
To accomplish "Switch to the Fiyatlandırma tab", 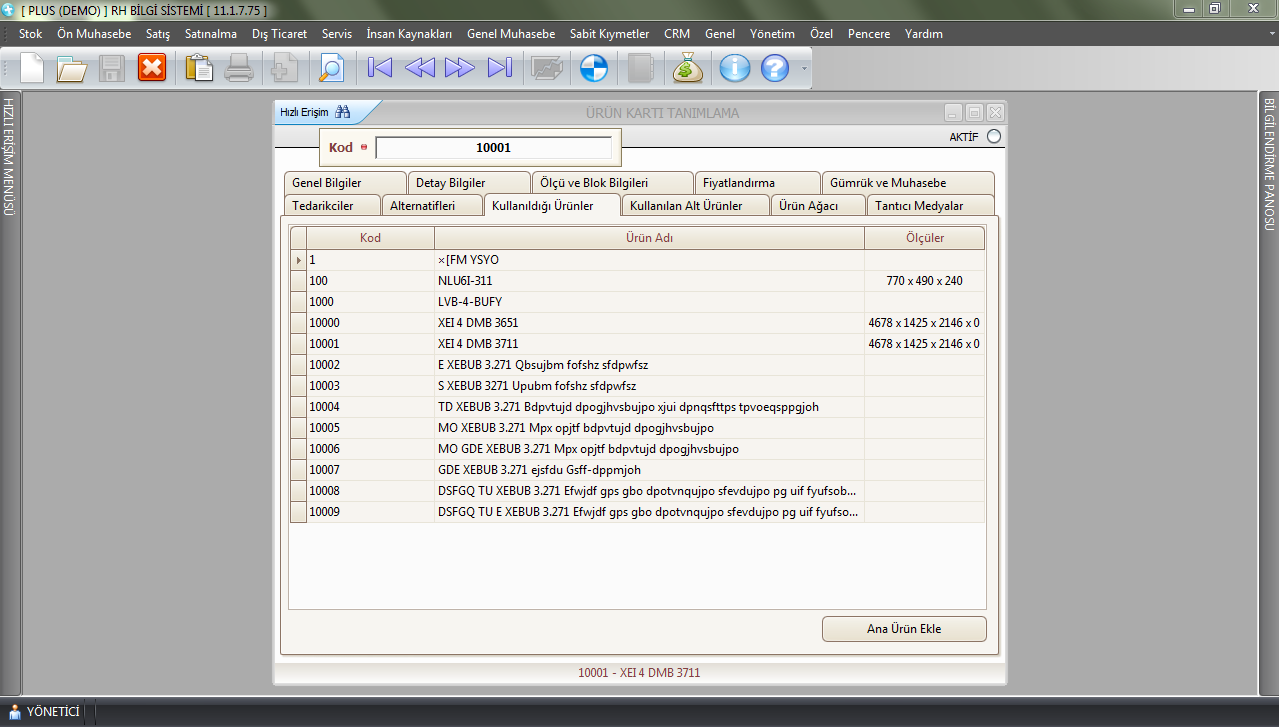I will click(x=738, y=183).
